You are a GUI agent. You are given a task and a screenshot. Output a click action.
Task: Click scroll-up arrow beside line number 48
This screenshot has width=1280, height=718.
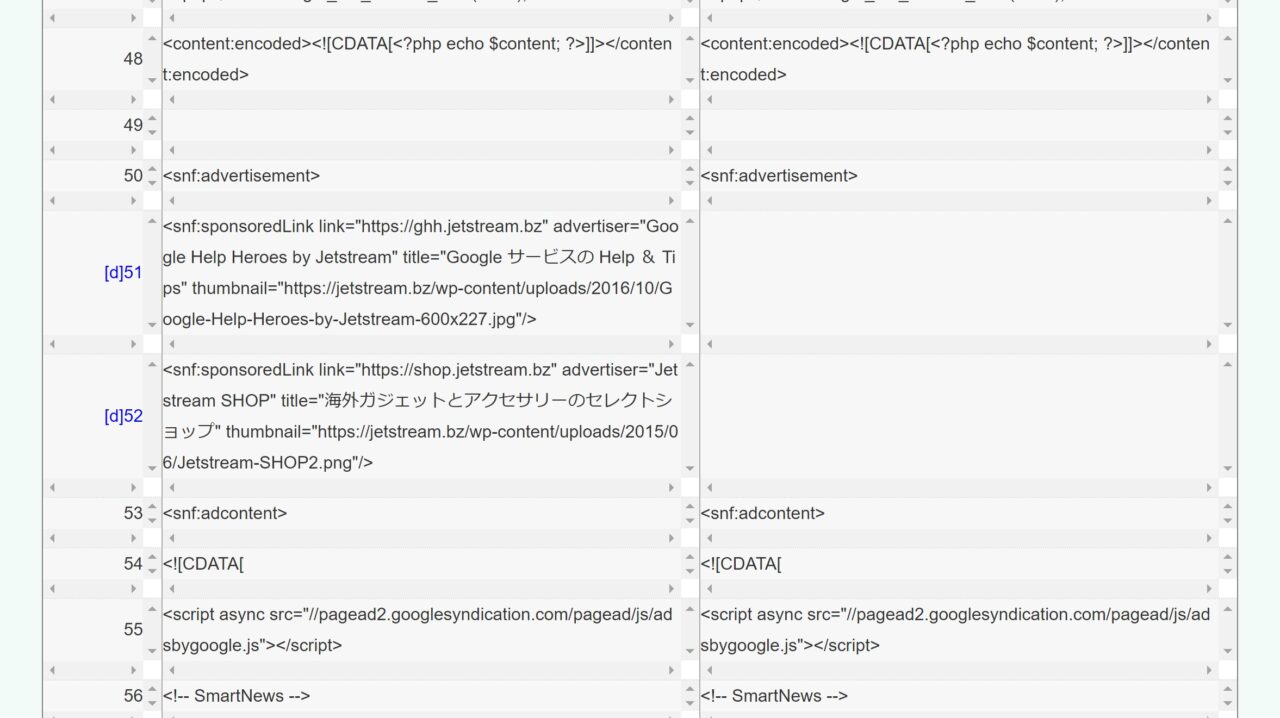tap(152, 39)
